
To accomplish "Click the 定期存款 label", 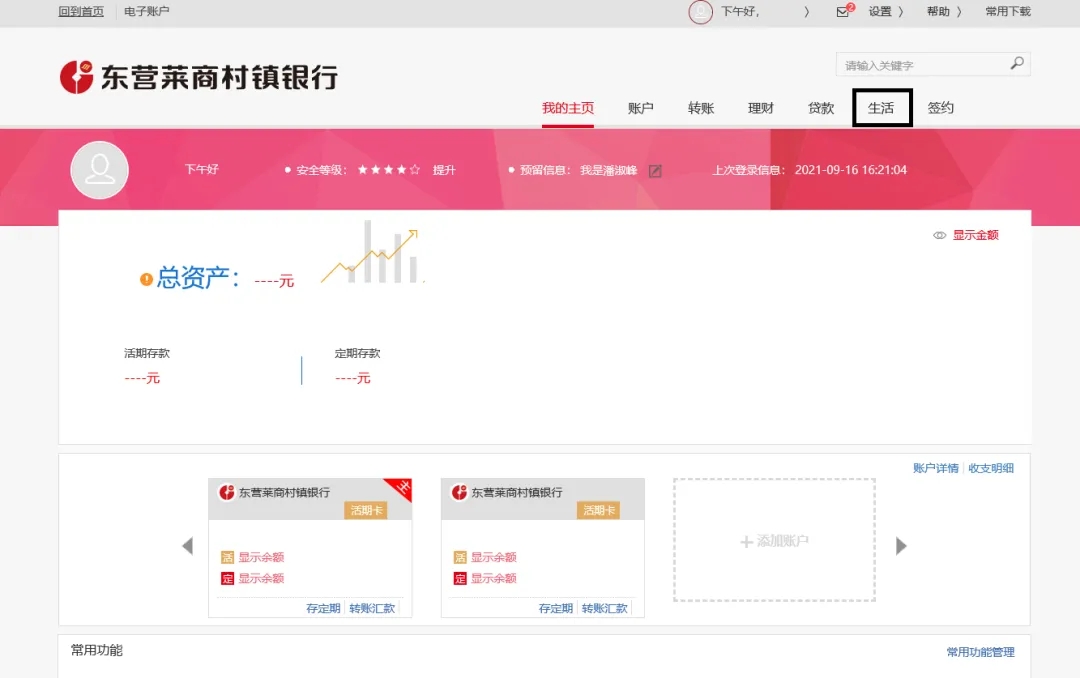I will (357, 353).
